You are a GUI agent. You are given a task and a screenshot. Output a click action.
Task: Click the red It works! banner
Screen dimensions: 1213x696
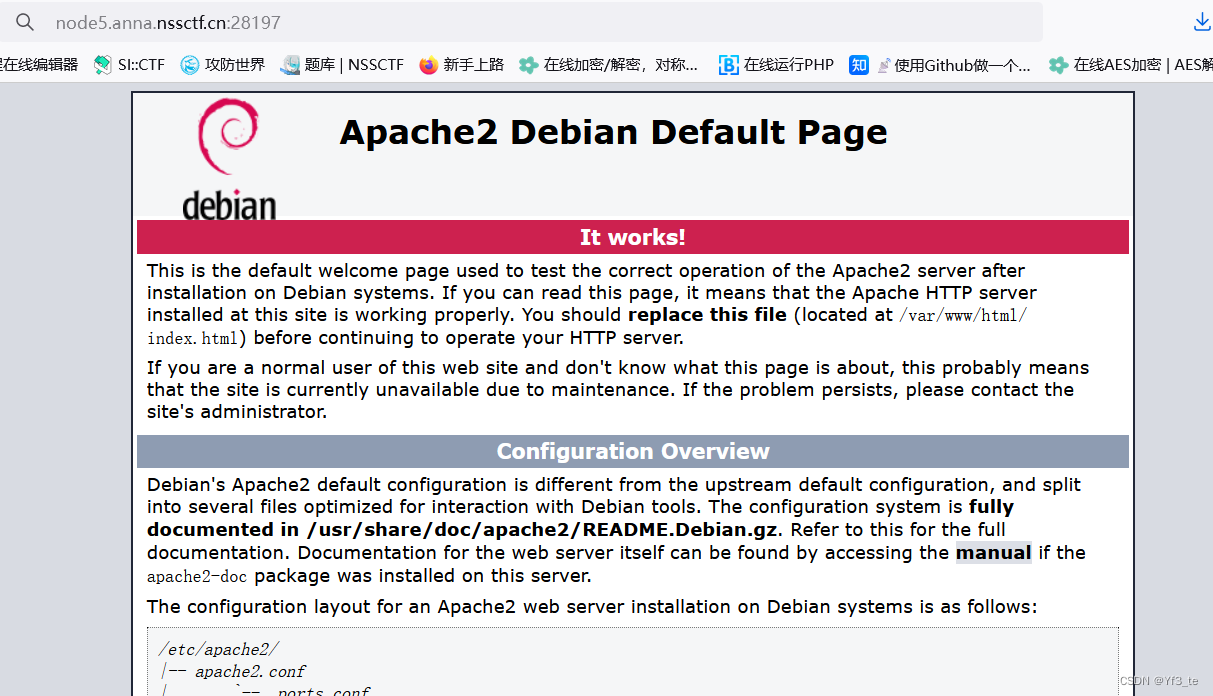pyautogui.click(x=633, y=237)
